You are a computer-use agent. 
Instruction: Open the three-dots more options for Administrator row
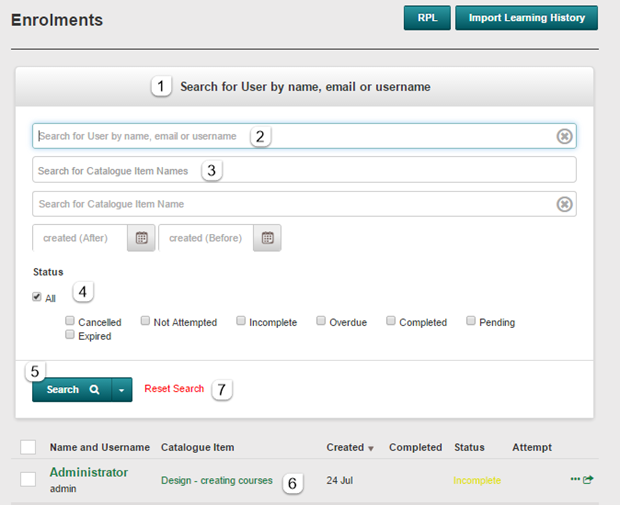coord(575,480)
